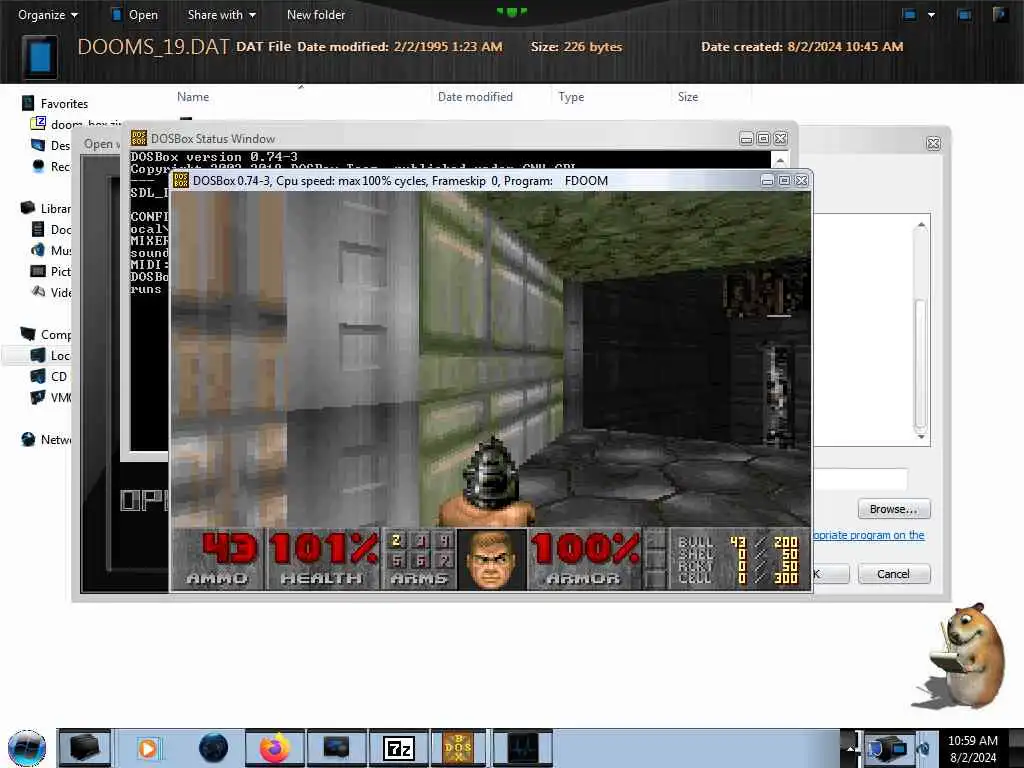
Task: Click the Recent Places icon in sidebar
Action: 38,166
